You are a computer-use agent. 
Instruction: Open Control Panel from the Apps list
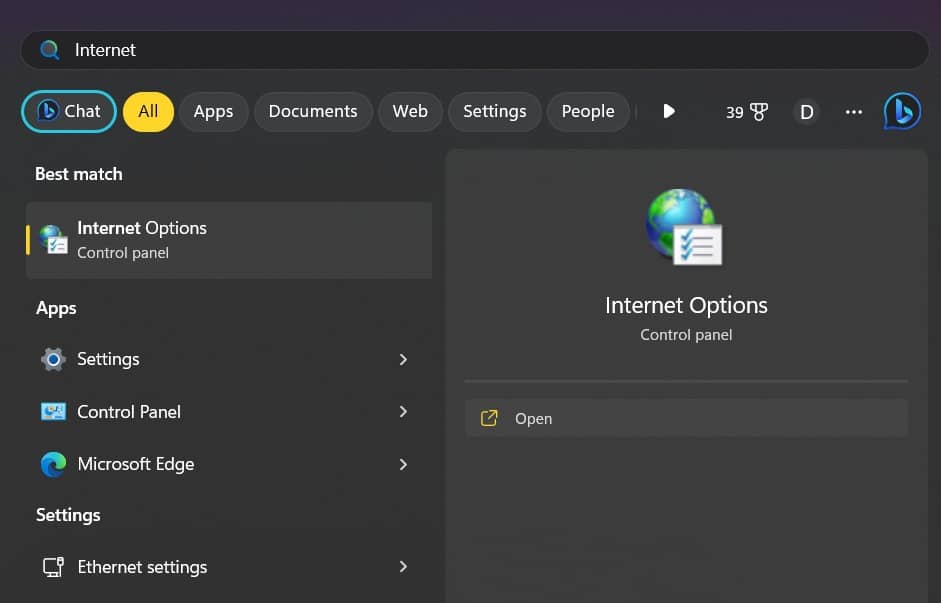click(129, 411)
